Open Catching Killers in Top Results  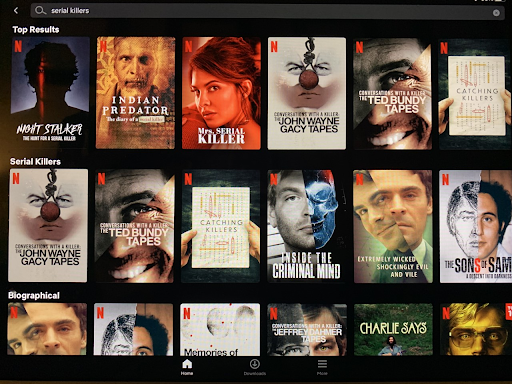click(x=475, y=94)
